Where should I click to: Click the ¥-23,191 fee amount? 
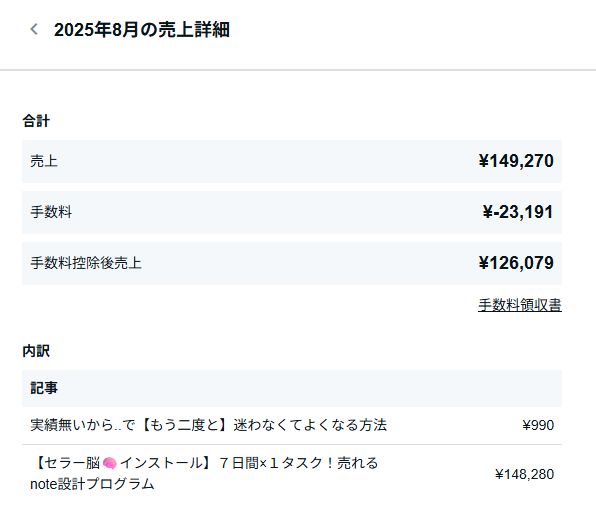click(518, 212)
